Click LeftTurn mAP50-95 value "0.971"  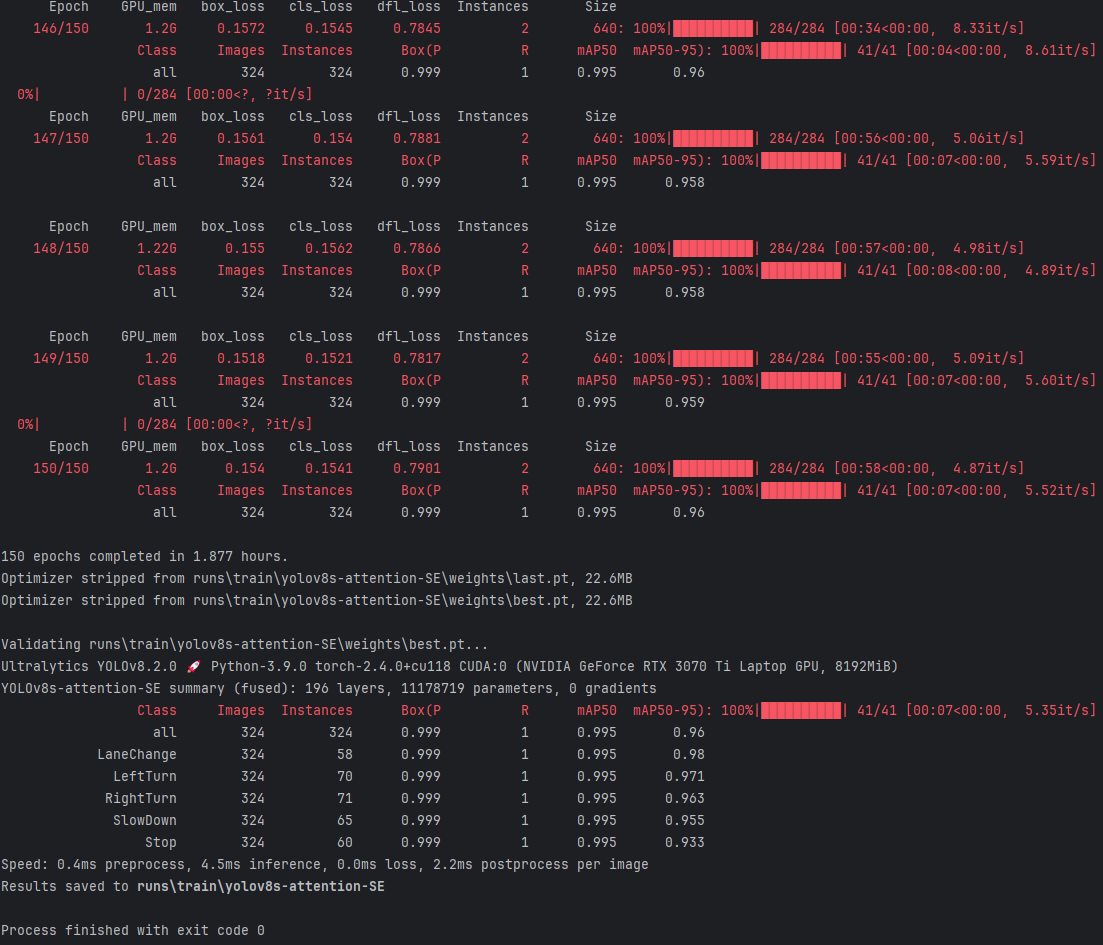click(x=684, y=777)
